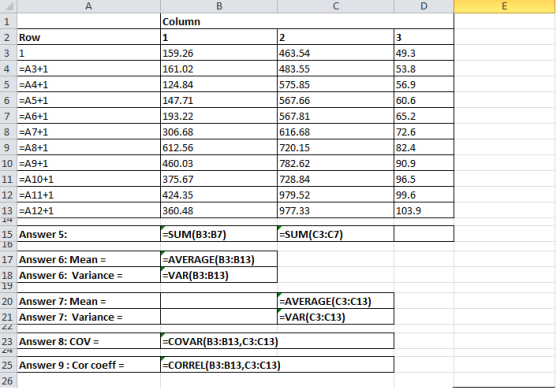Select cell containing 977.33
560x390 pixels.
336,210
